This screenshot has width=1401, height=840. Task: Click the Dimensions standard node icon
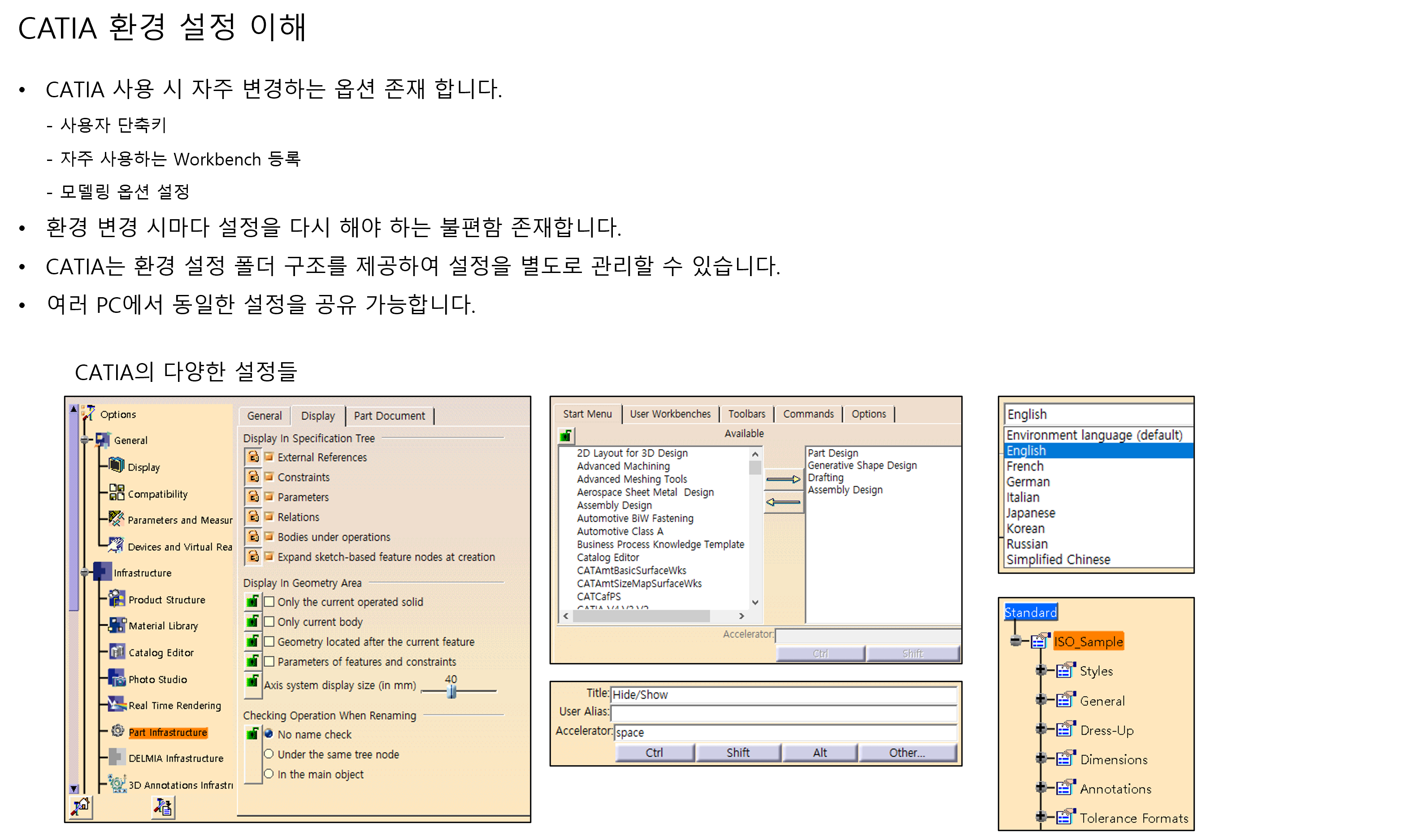pos(1065,758)
